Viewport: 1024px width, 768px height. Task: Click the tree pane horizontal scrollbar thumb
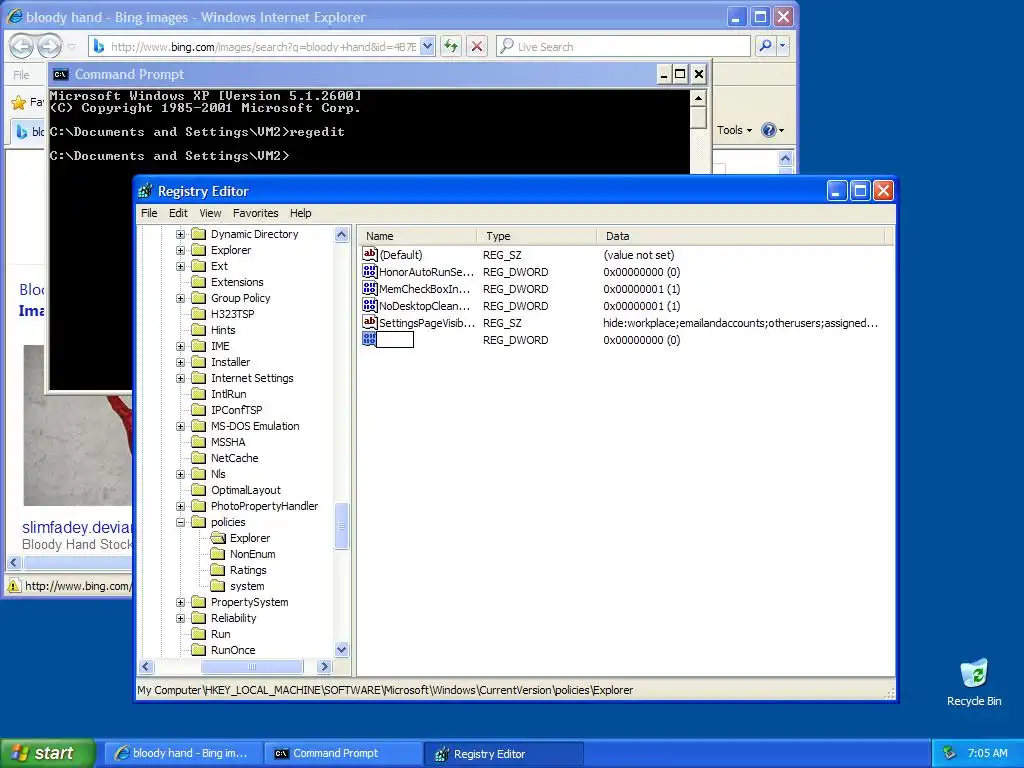point(252,667)
